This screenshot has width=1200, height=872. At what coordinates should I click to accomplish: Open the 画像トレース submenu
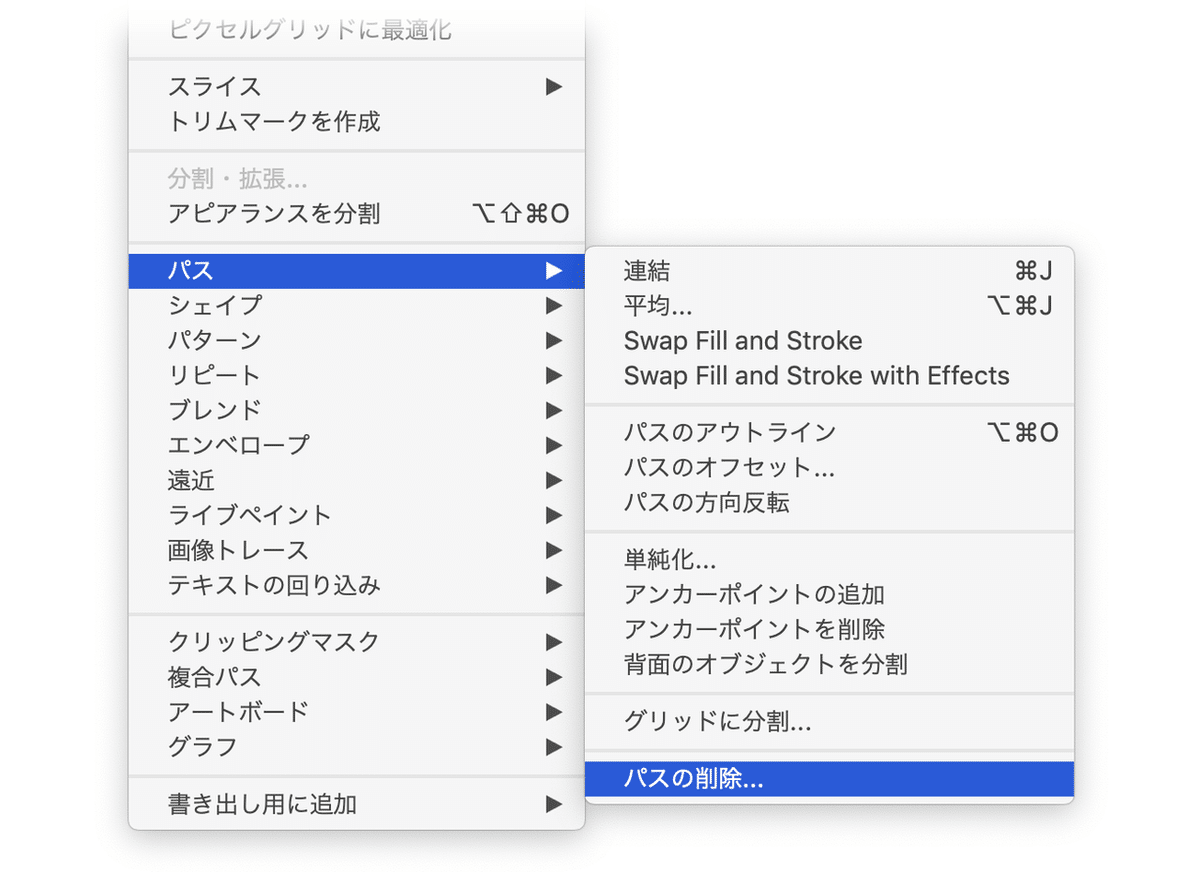click(x=356, y=550)
